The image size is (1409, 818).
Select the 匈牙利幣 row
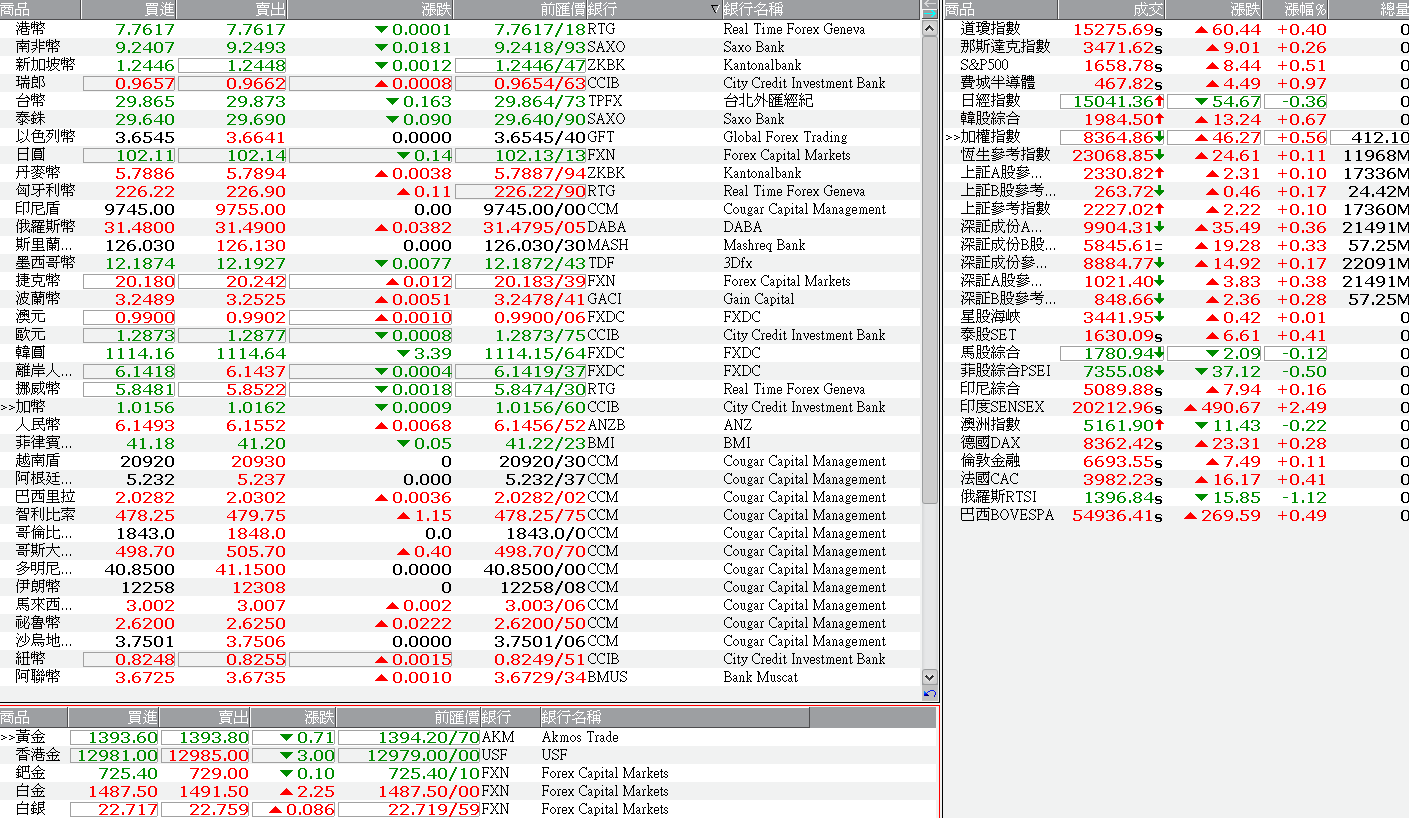pyautogui.click(x=460, y=191)
